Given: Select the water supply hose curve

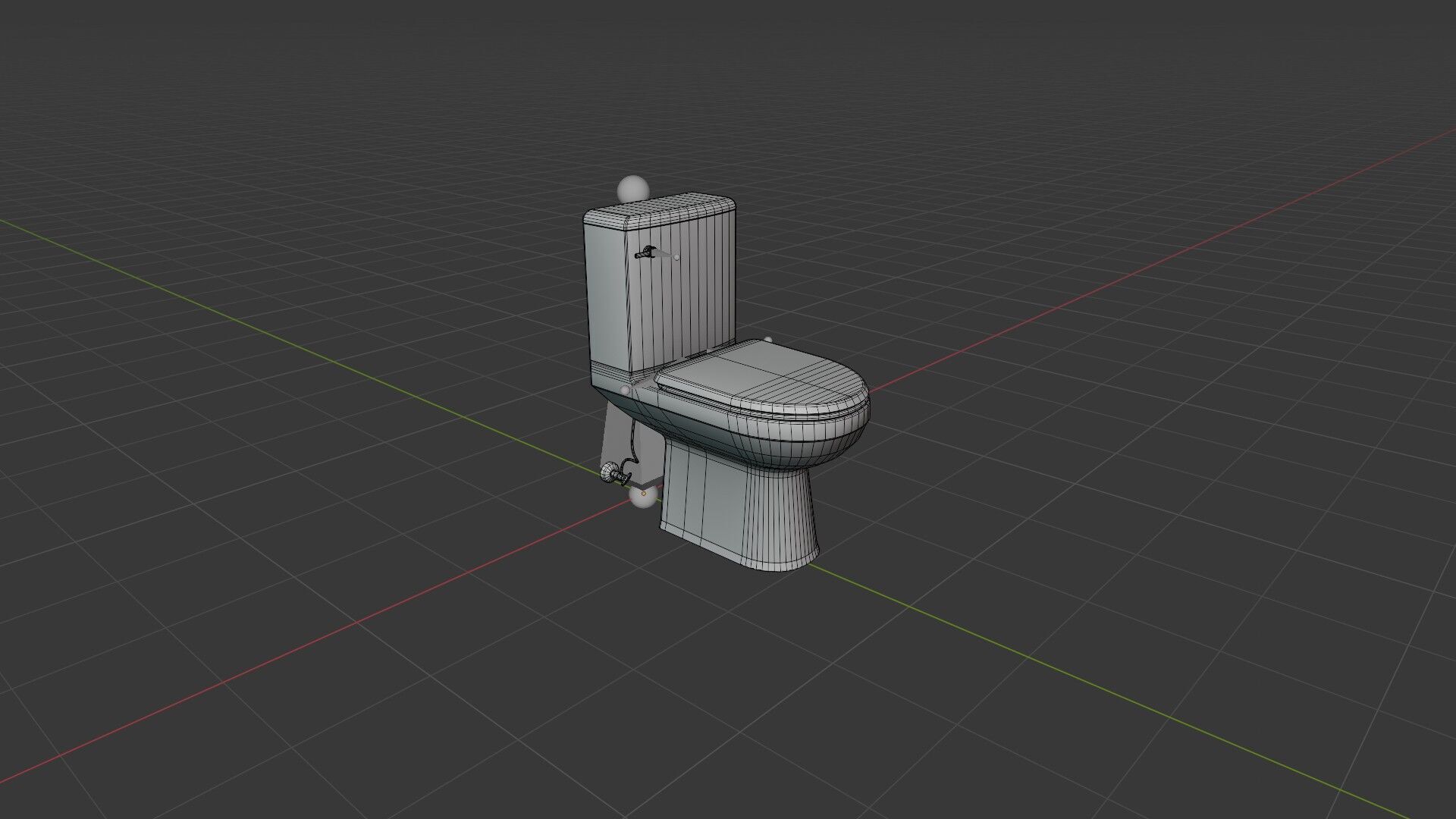Looking at the screenshot, I should pos(632,440).
